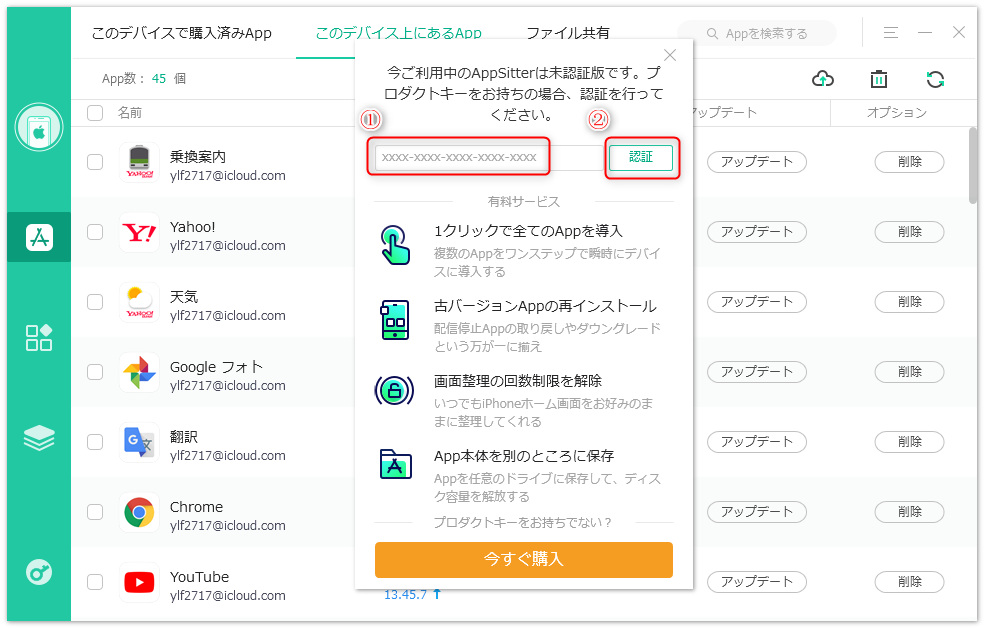Check the box for 乗換案内
The height and width of the screenshot is (628, 984).
[x=95, y=162]
